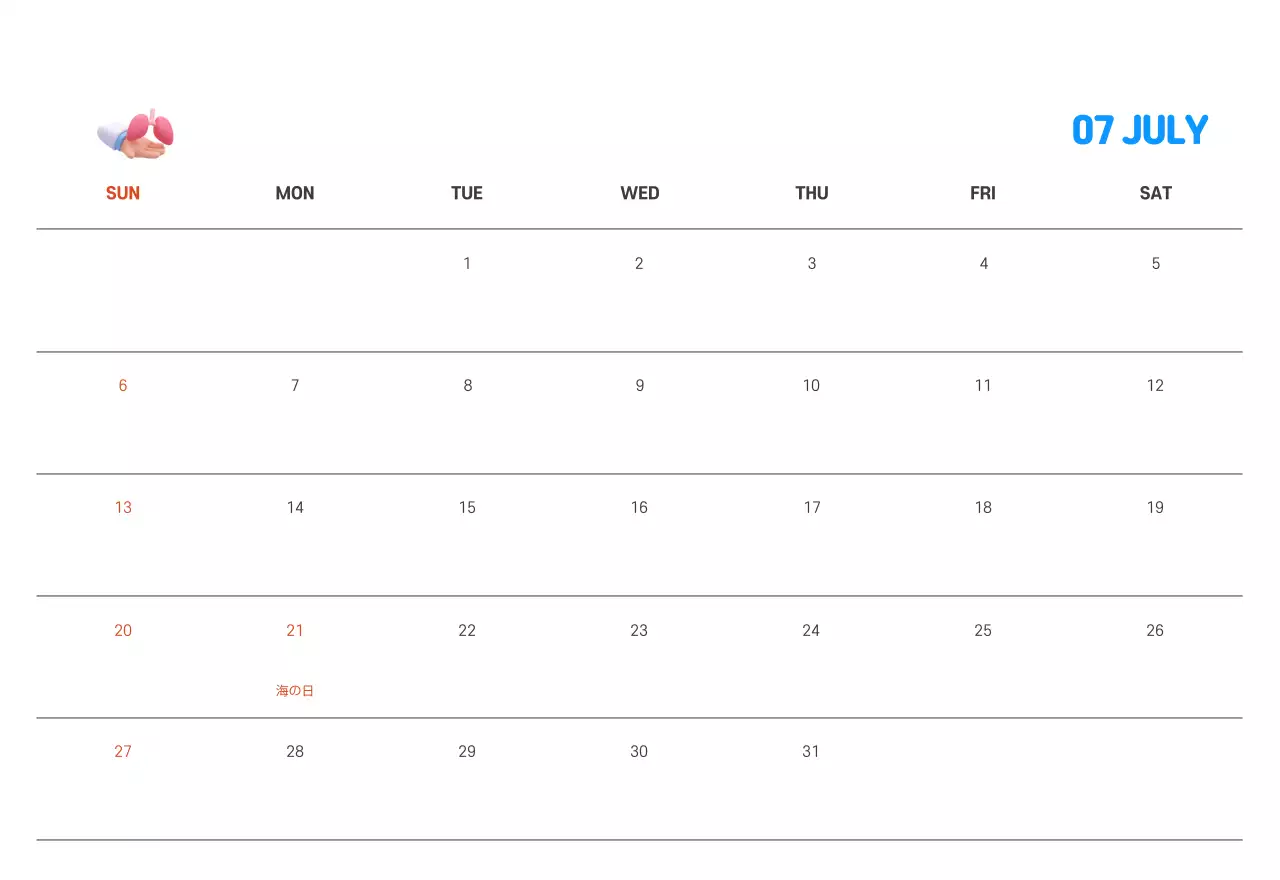Choose date 29 on Tuesday
The height and width of the screenshot is (880, 1280).
click(467, 752)
